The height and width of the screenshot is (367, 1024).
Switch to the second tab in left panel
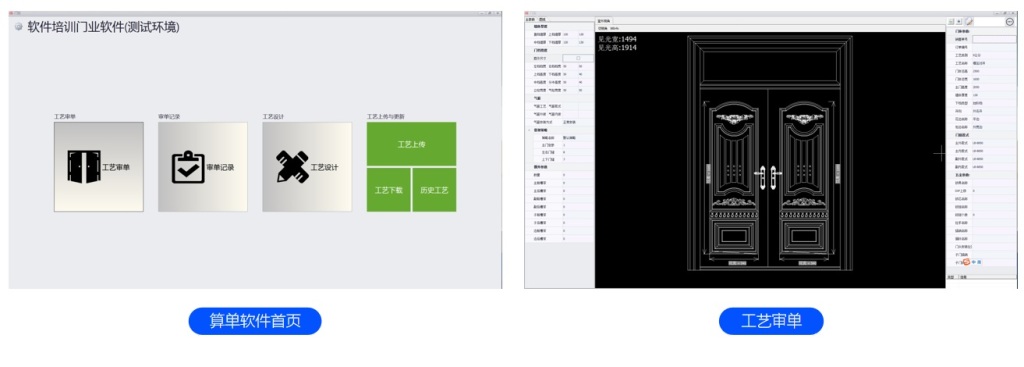(543, 20)
